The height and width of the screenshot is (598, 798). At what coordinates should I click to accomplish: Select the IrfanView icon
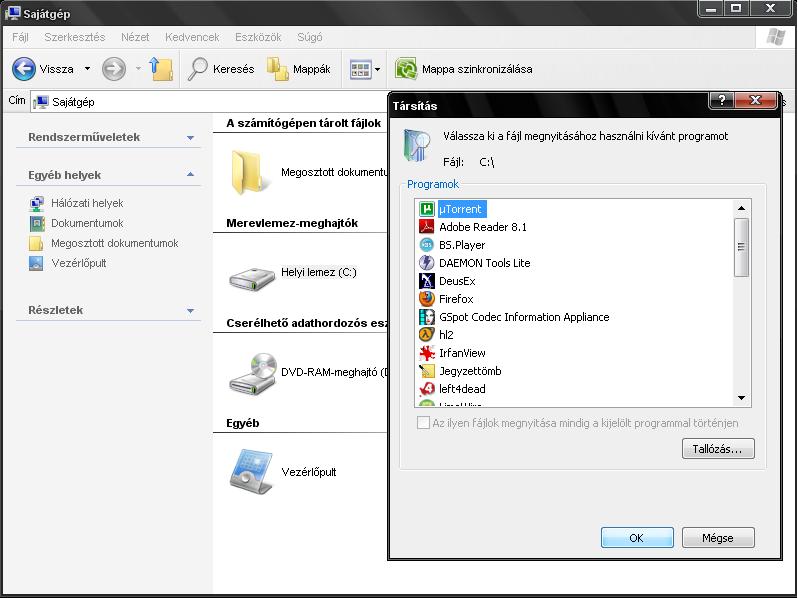[426, 353]
